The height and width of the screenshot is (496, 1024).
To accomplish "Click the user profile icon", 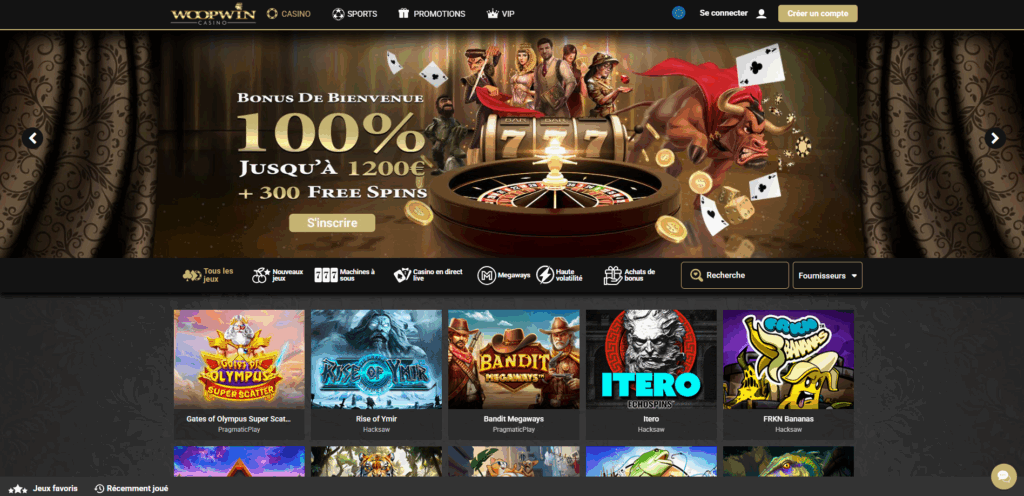I will point(761,14).
